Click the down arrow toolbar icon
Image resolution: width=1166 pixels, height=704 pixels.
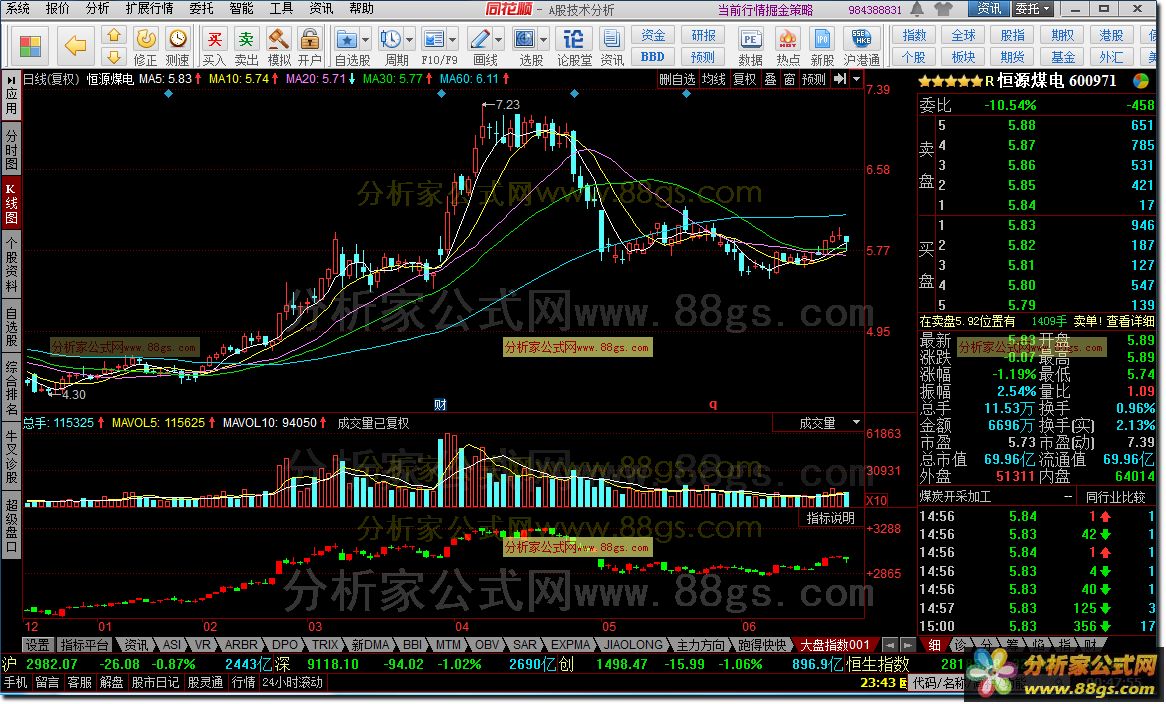coord(113,56)
